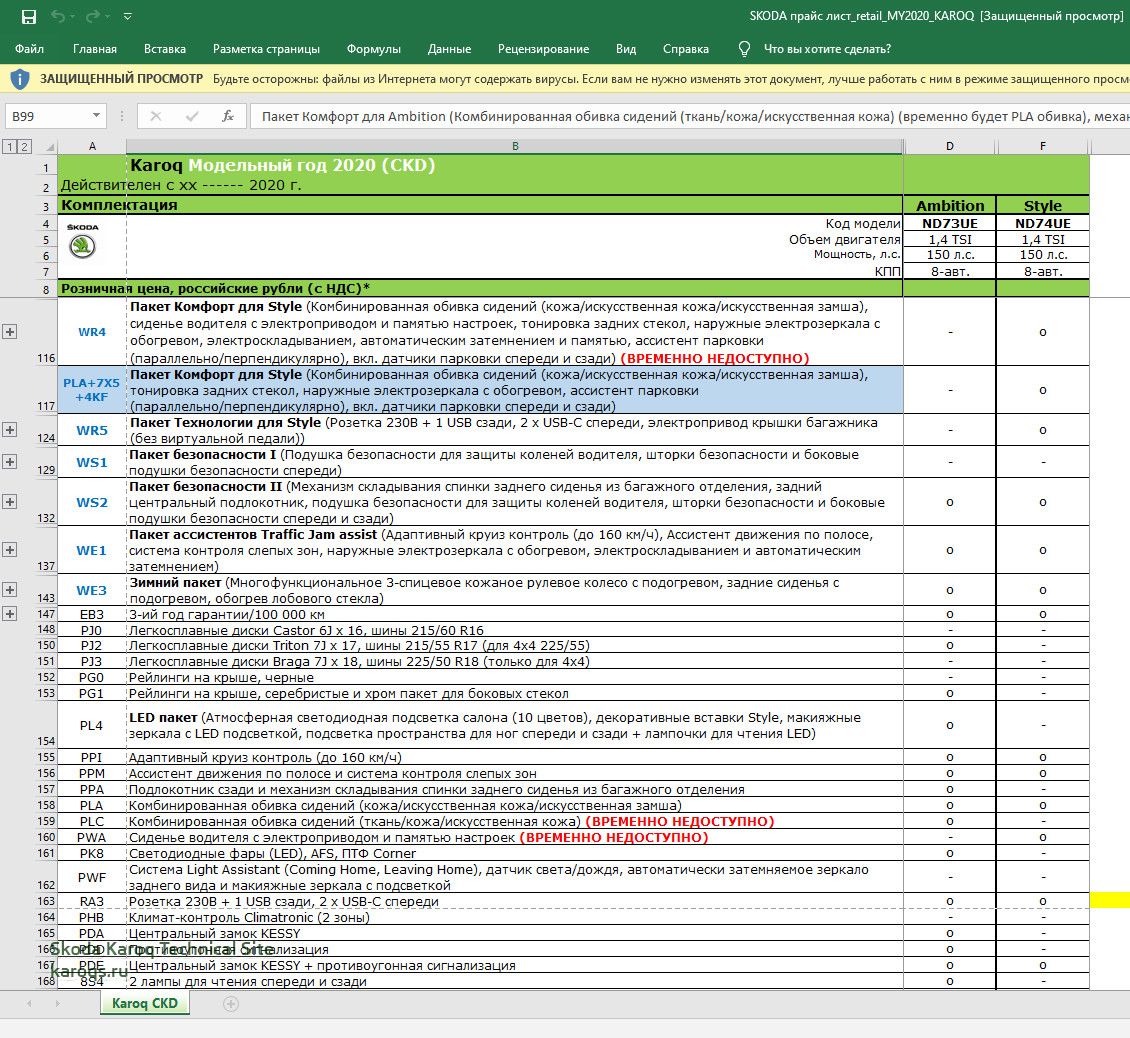Select column A header
Image resolution: width=1130 pixels, height=1038 pixels.
tap(92, 146)
